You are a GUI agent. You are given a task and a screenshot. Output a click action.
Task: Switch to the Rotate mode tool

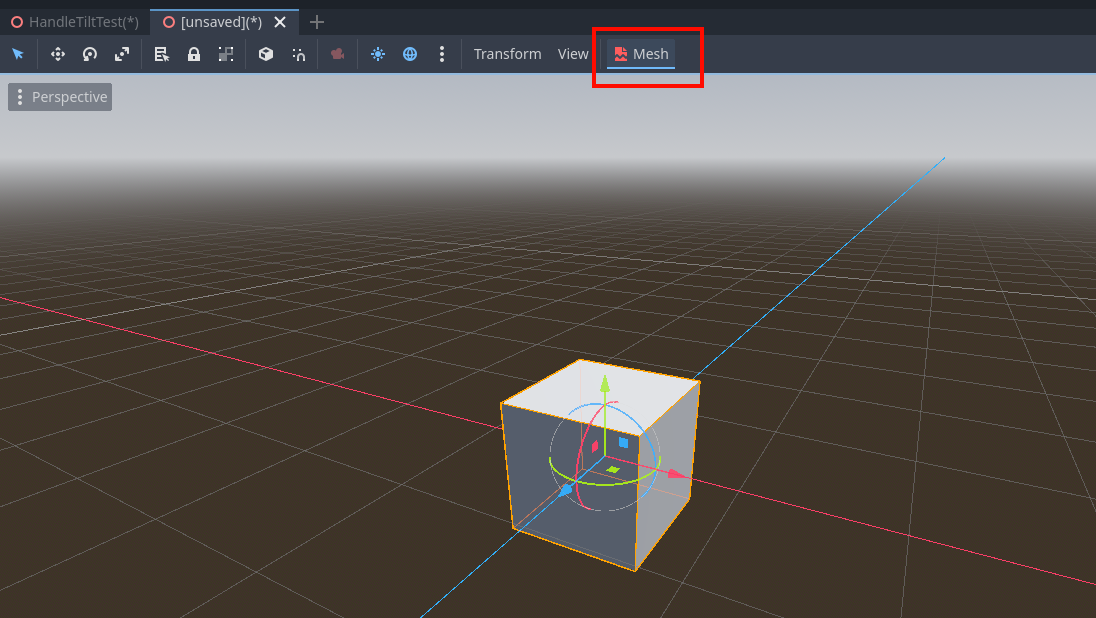pyautogui.click(x=89, y=54)
